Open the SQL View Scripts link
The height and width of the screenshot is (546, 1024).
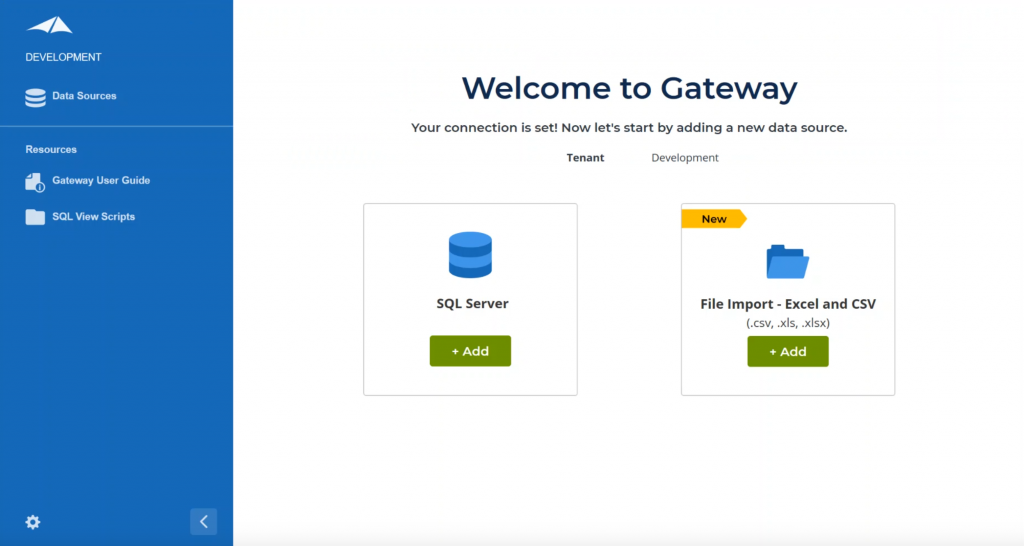93,217
